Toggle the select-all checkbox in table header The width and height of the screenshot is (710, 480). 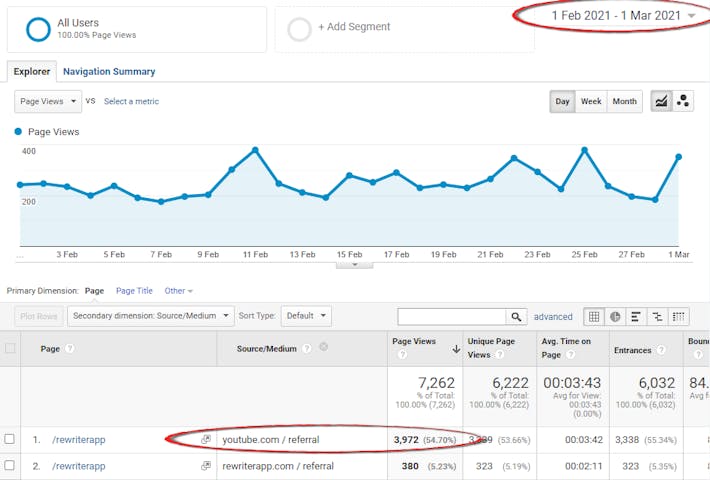click(x=10, y=349)
